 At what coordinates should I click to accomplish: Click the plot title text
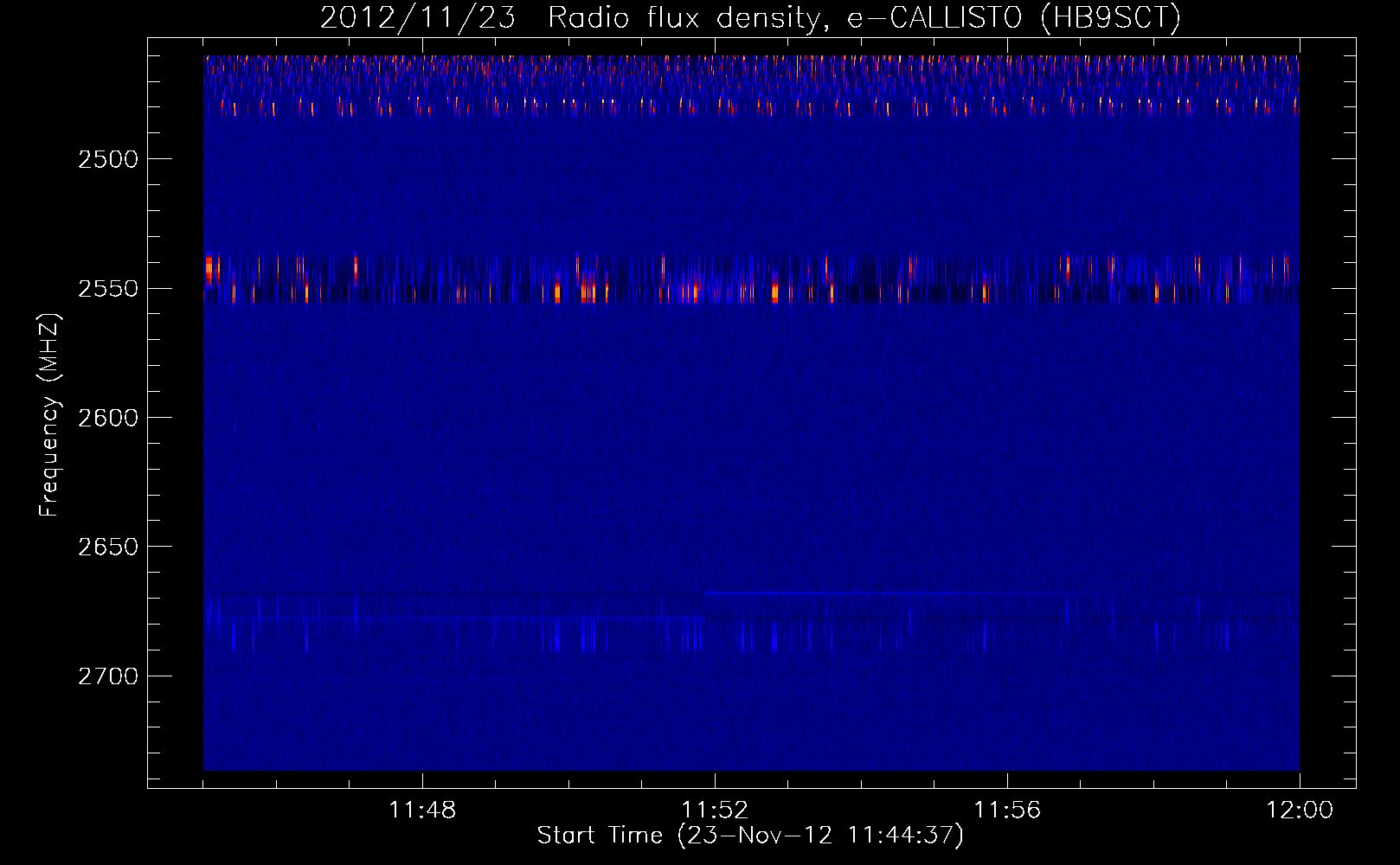pos(750,17)
